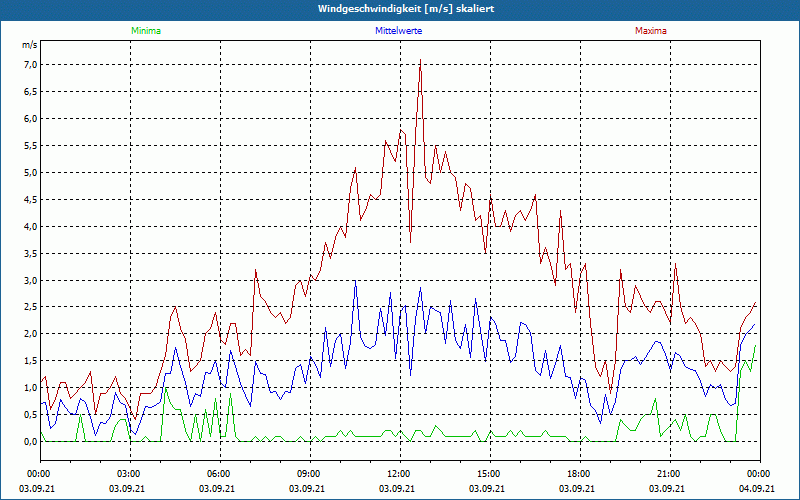The width and height of the screenshot is (800, 500).
Task: Click the '1,0' y-axis value
Action: tap(30, 388)
